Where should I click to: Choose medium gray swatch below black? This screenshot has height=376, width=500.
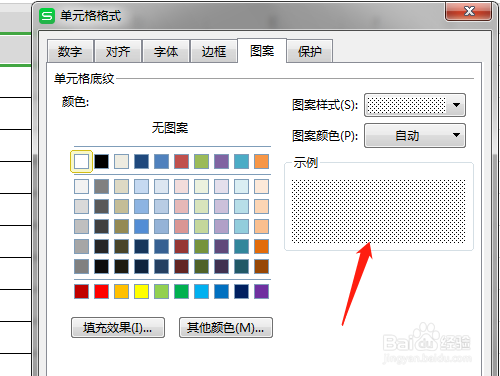pos(101,186)
